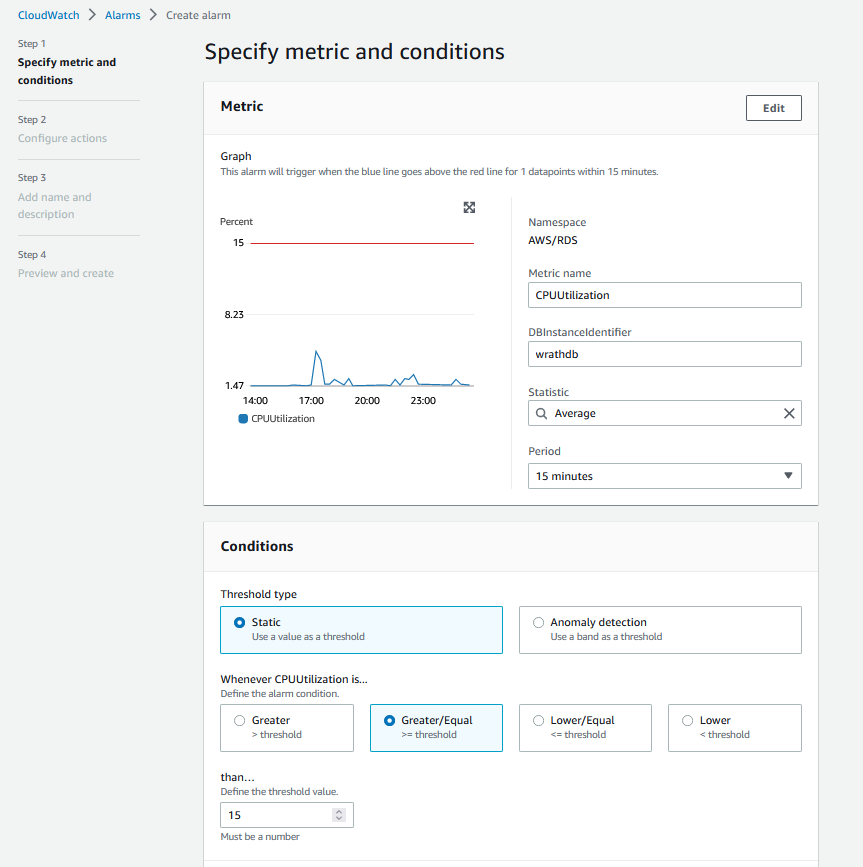Screen dimensions: 863x867
Task: Clear the Average statistic with X icon
Action: pyautogui.click(x=788, y=413)
